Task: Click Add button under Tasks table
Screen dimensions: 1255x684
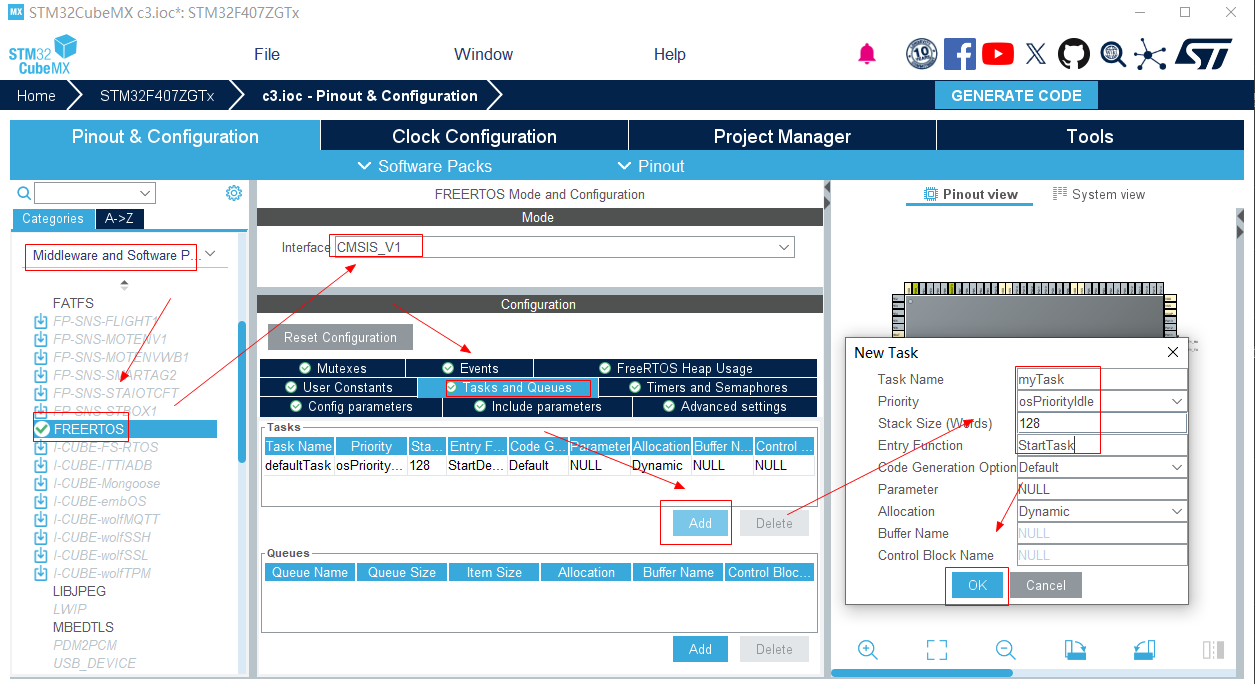Action: 700,523
